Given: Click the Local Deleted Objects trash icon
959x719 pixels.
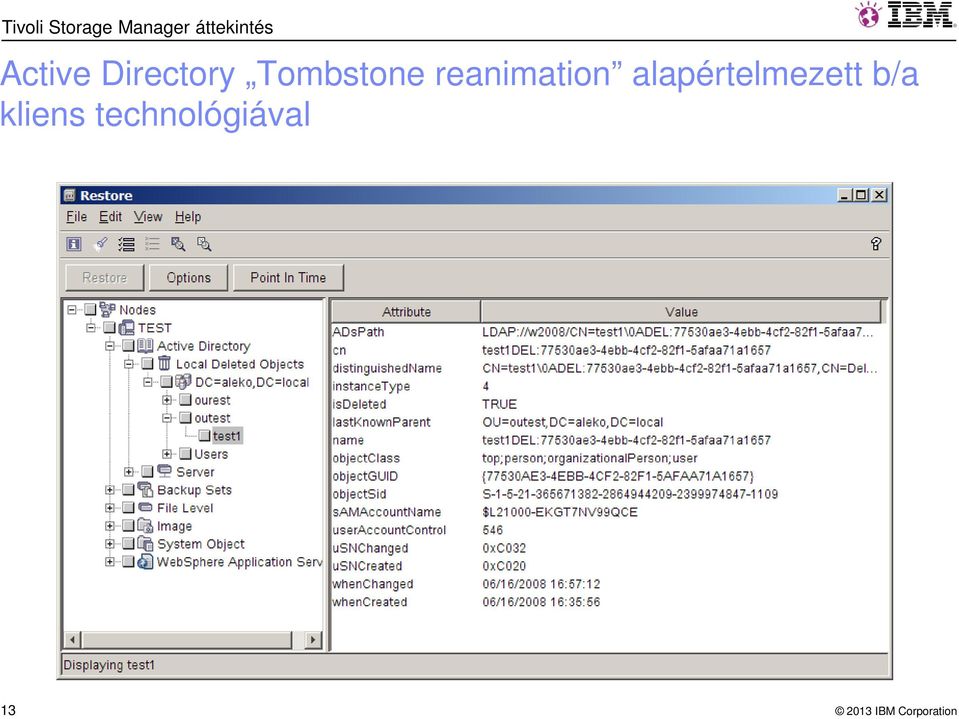Looking at the screenshot, I should coord(165,364).
